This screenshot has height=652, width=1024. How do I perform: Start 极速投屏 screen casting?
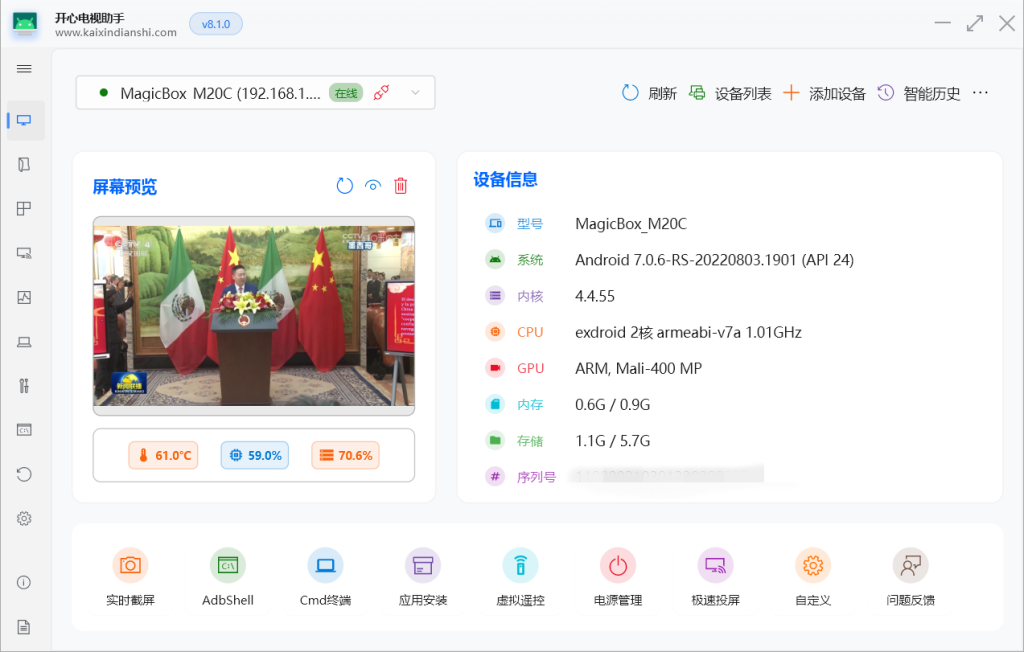tap(715, 566)
